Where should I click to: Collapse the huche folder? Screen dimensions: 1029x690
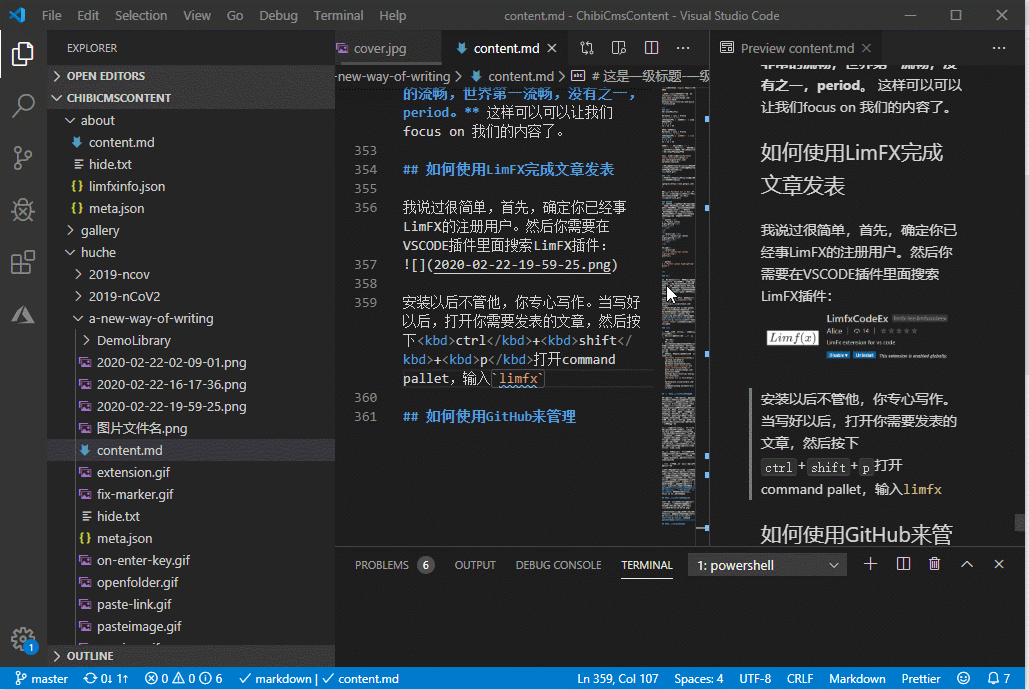click(x=191, y=252)
